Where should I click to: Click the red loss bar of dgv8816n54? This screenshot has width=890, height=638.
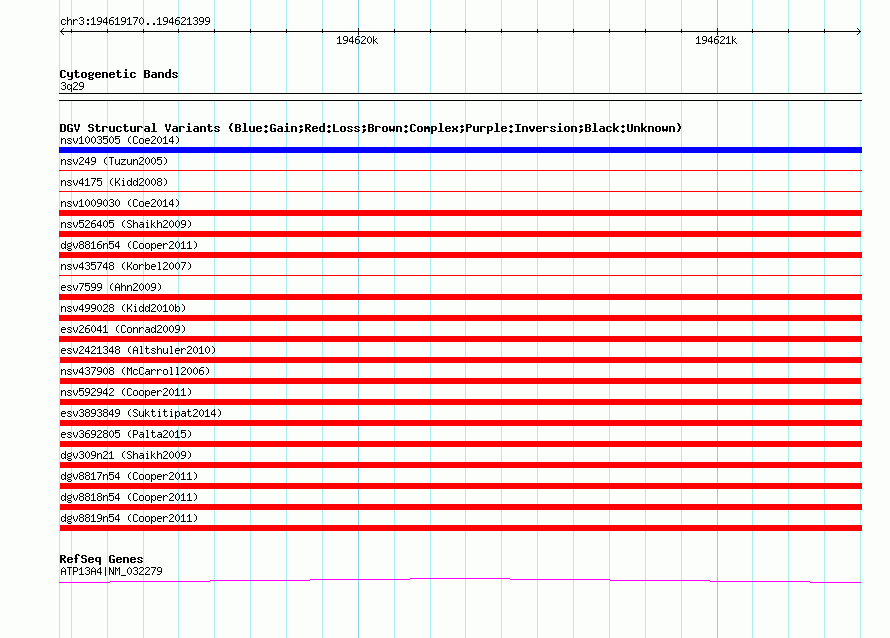(460, 255)
